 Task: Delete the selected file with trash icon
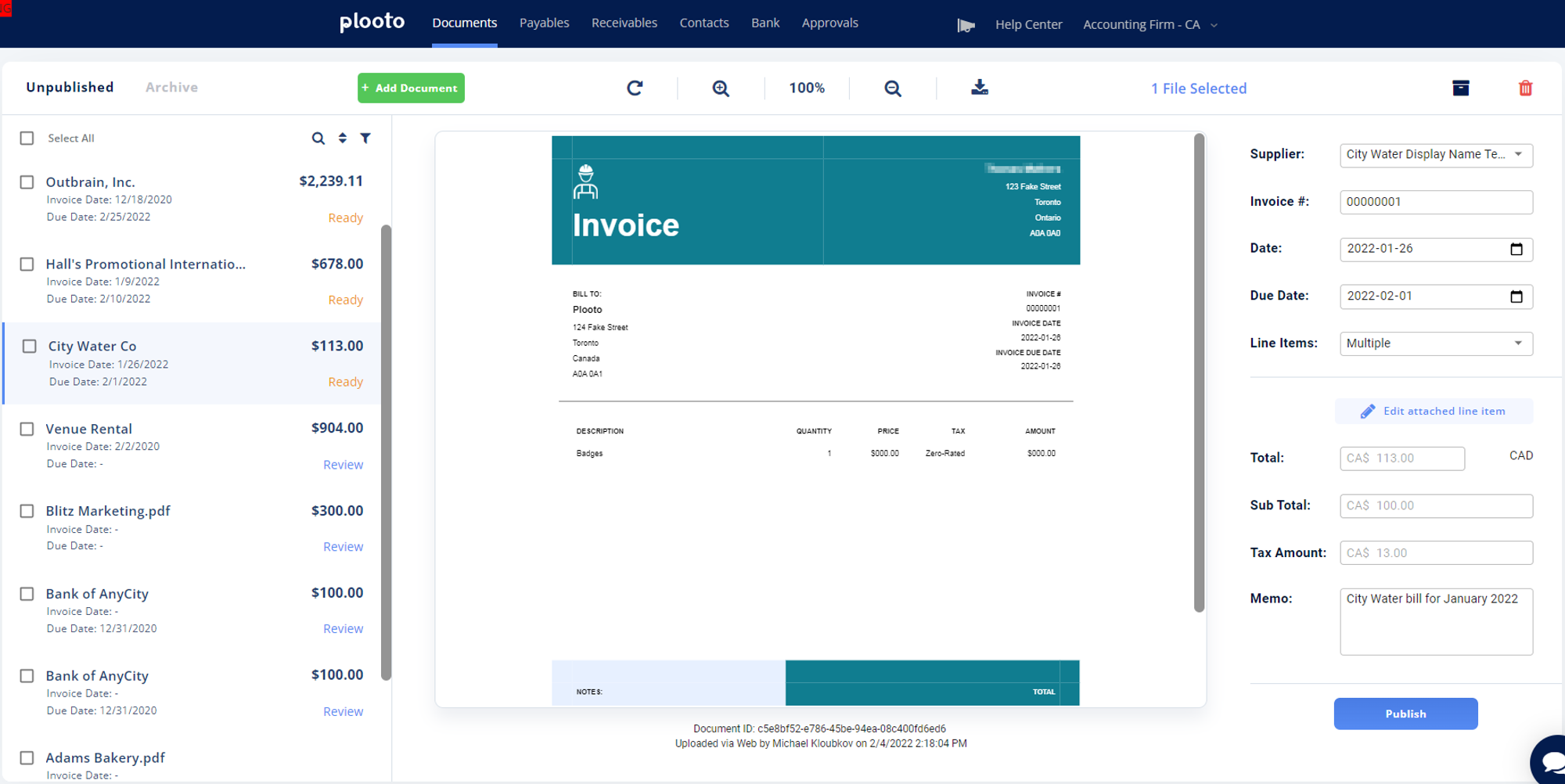pos(1525,88)
